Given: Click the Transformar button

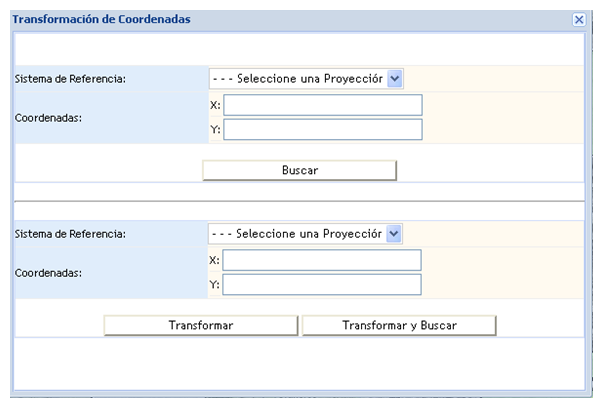Looking at the screenshot, I should click(201, 325).
